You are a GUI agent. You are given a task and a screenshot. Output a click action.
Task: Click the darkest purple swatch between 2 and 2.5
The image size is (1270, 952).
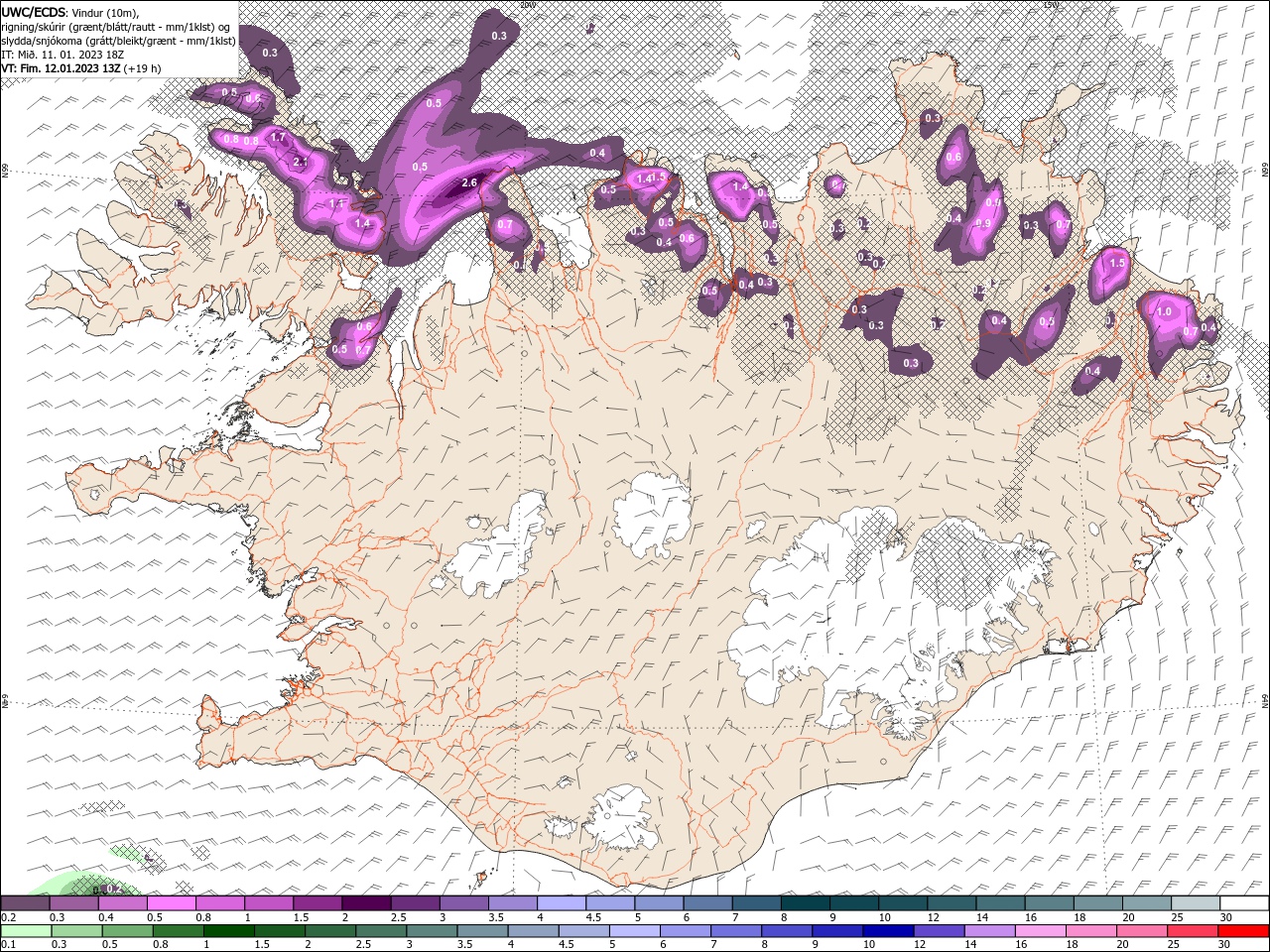point(367,903)
